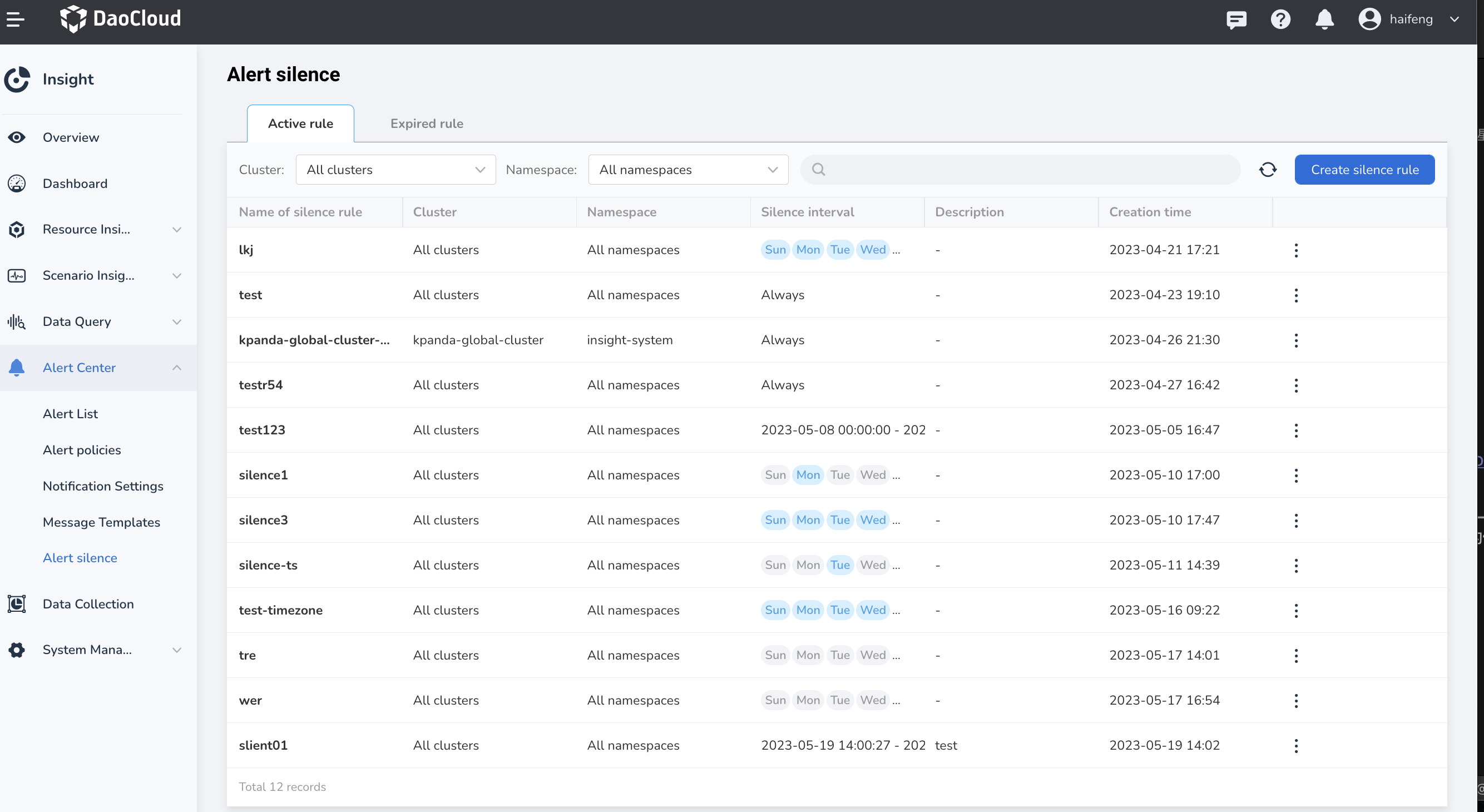Open actions menu for test123 rule
1484x812 pixels.
tap(1295, 430)
